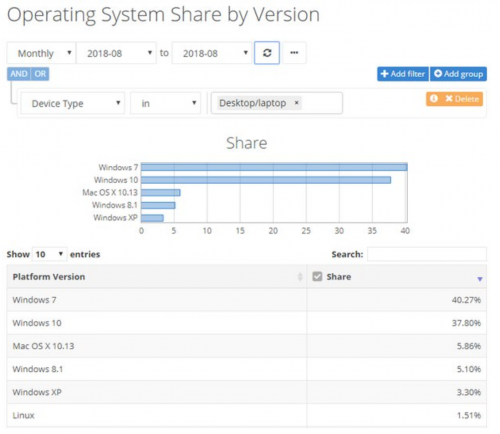Select the Mac OS X 10.13 table row
The width and height of the screenshot is (500, 434).
(x=247, y=346)
